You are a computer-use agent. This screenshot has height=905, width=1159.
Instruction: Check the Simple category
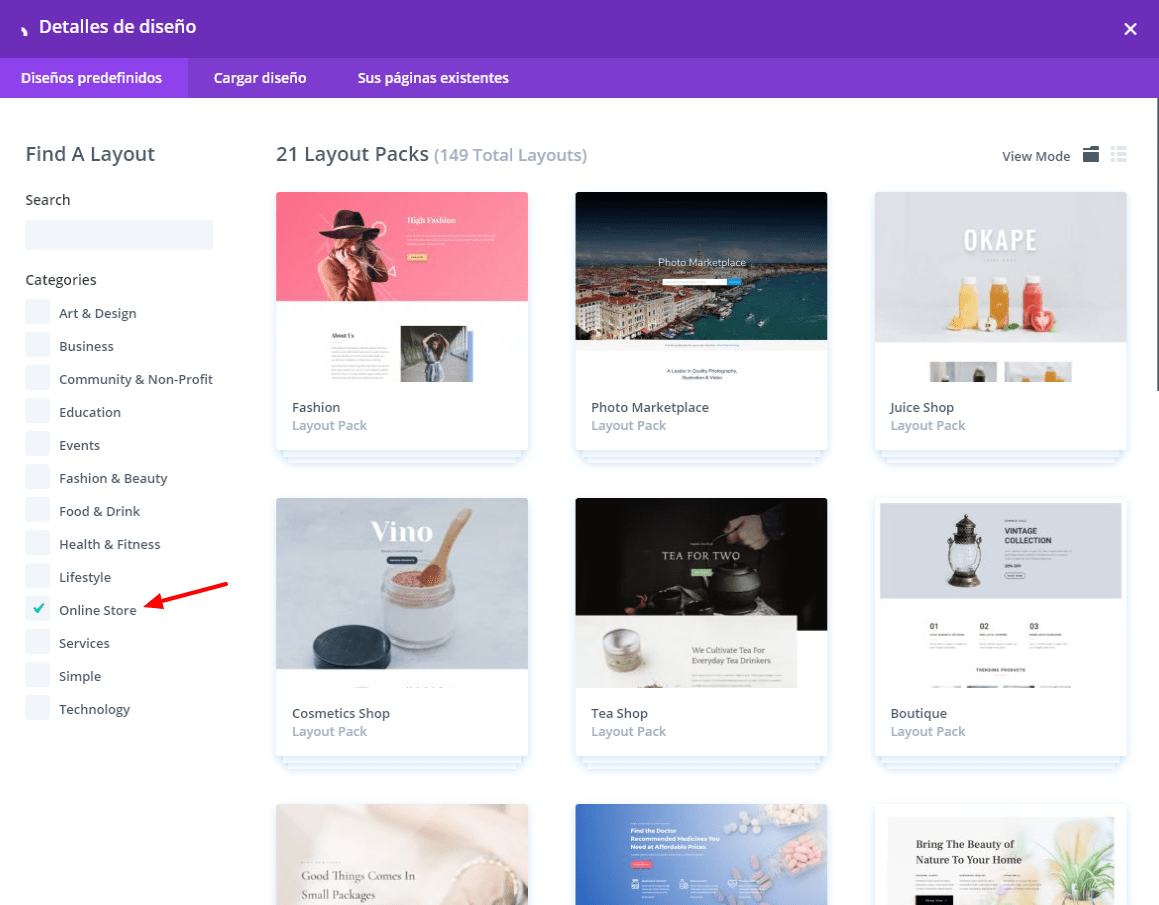coord(38,675)
